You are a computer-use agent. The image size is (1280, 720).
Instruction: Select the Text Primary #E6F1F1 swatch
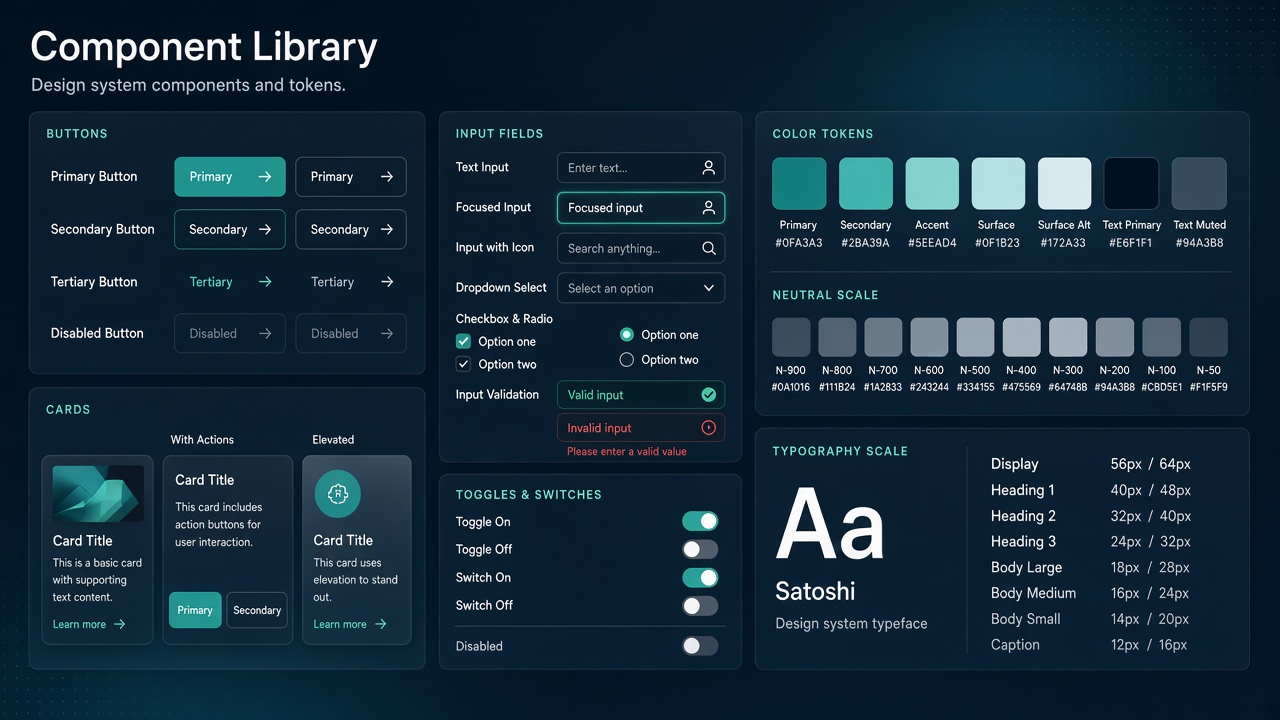click(x=1131, y=184)
